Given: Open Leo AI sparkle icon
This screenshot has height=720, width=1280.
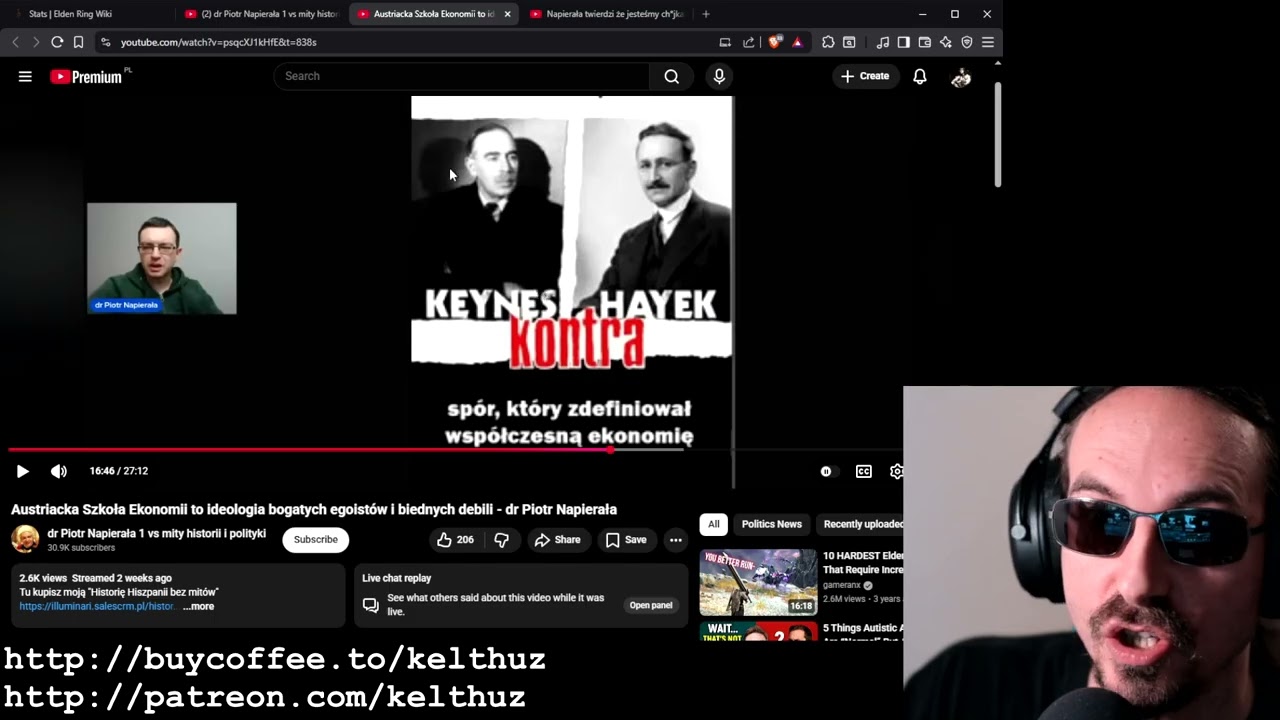Looking at the screenshot, I should click(946, 42).
